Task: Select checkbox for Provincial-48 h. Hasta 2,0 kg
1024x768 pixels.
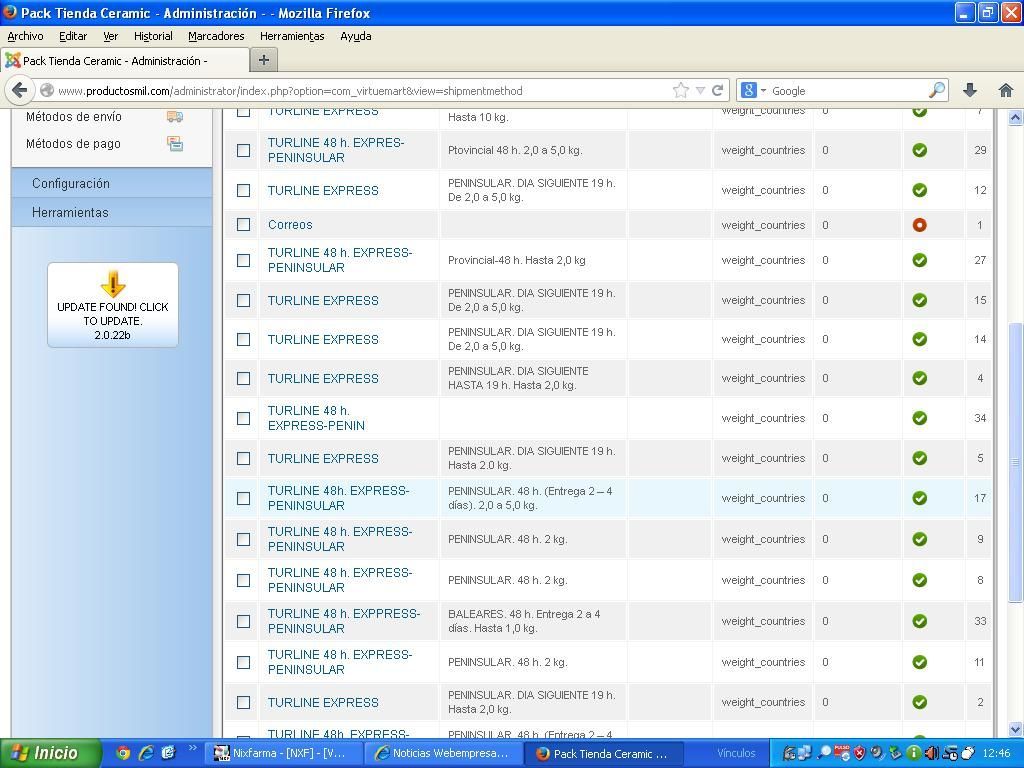Action: pyautogui.click(x=244, y=260)
